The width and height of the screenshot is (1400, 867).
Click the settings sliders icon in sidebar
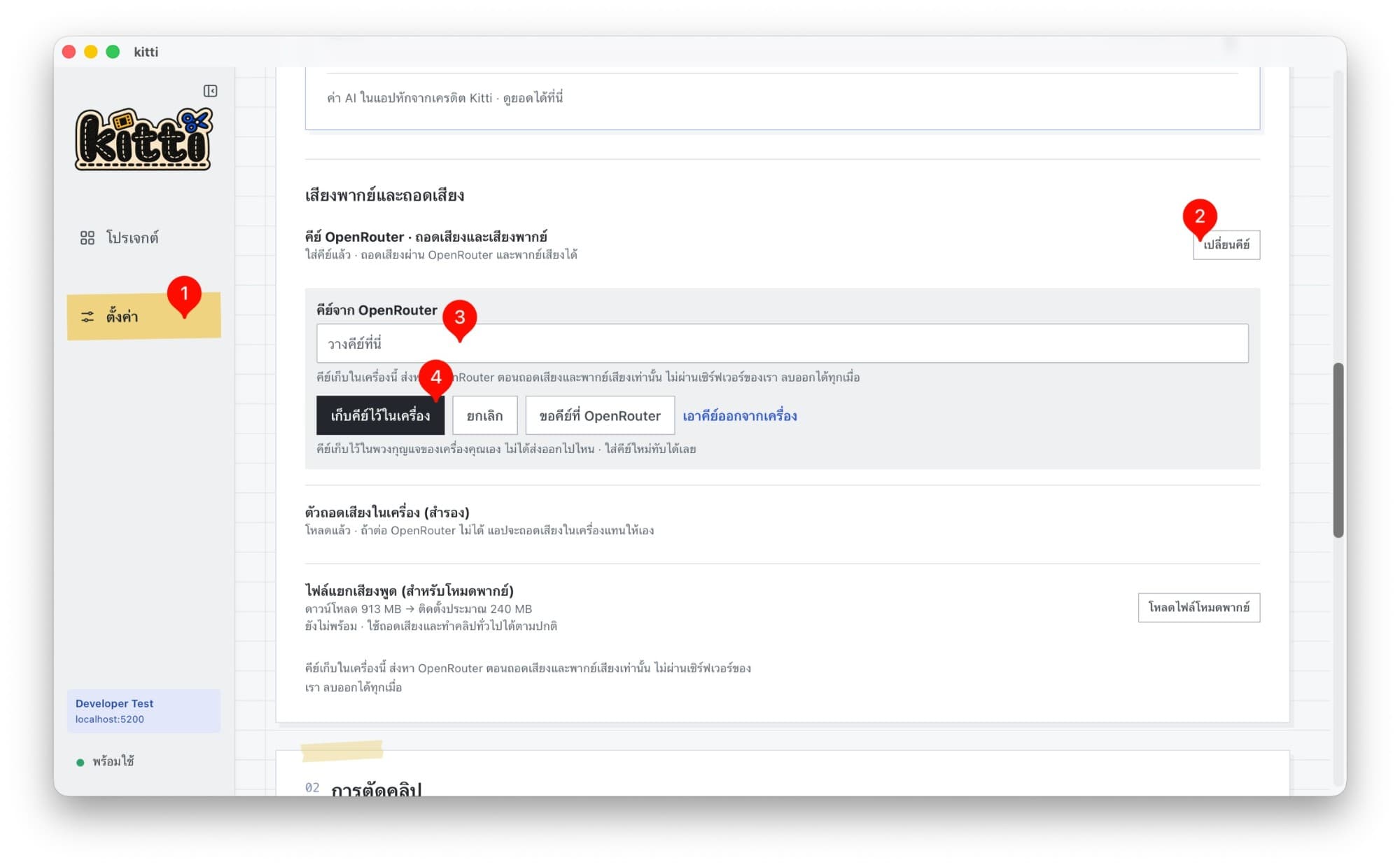(87, 317)
